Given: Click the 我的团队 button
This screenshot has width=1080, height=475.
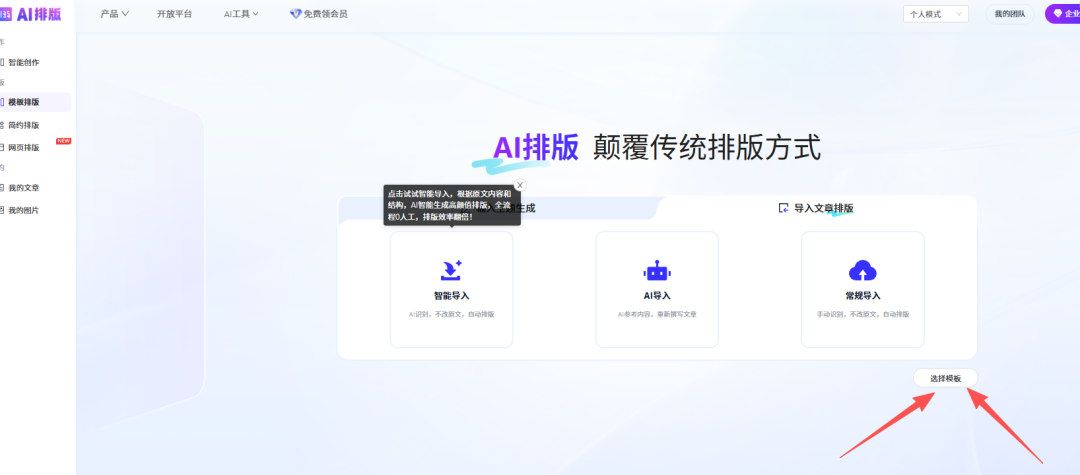Looking at the screenshot, I should click(x=1010, y=14).
